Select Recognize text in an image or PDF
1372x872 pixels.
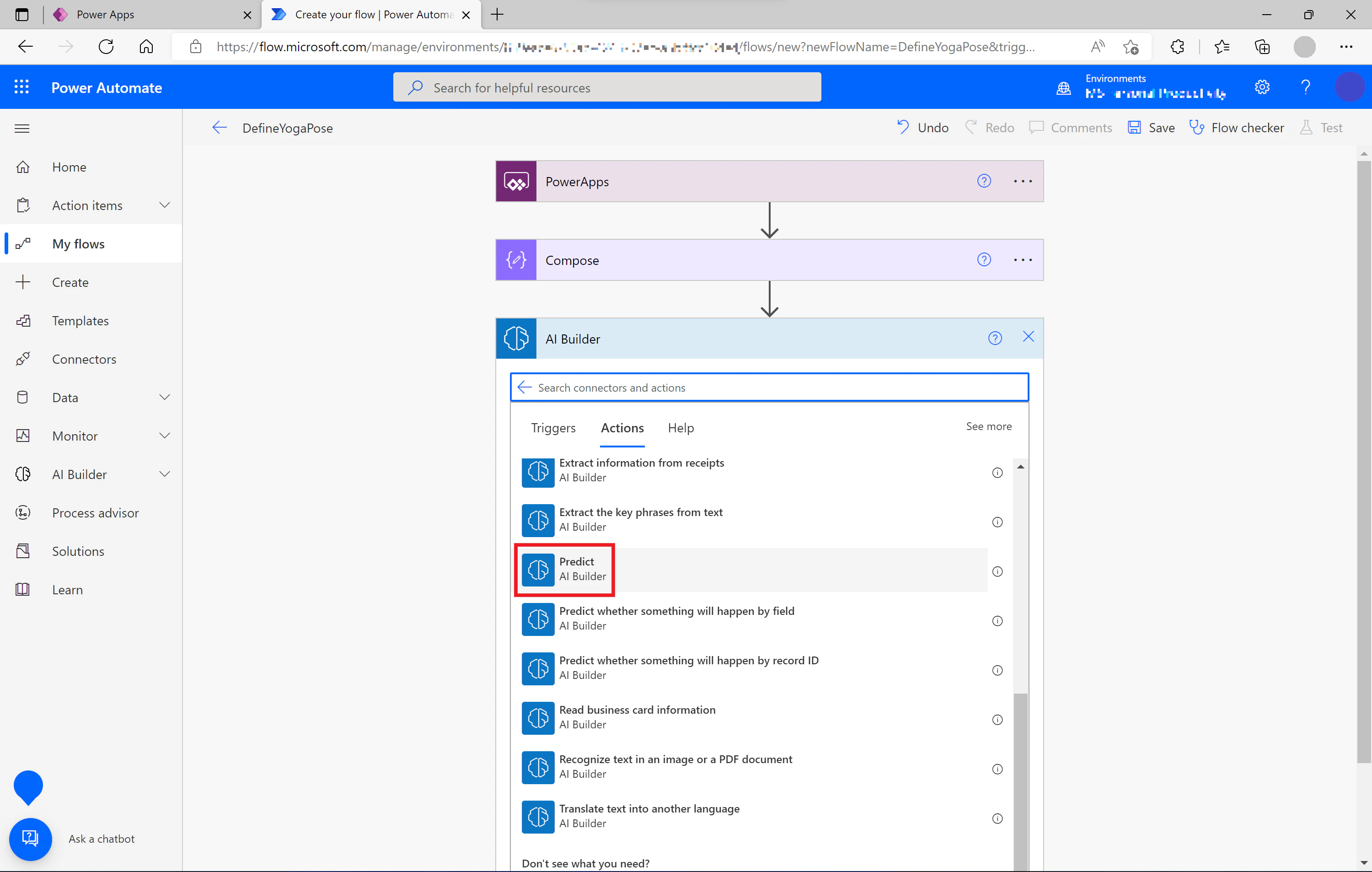pos(755,767)
